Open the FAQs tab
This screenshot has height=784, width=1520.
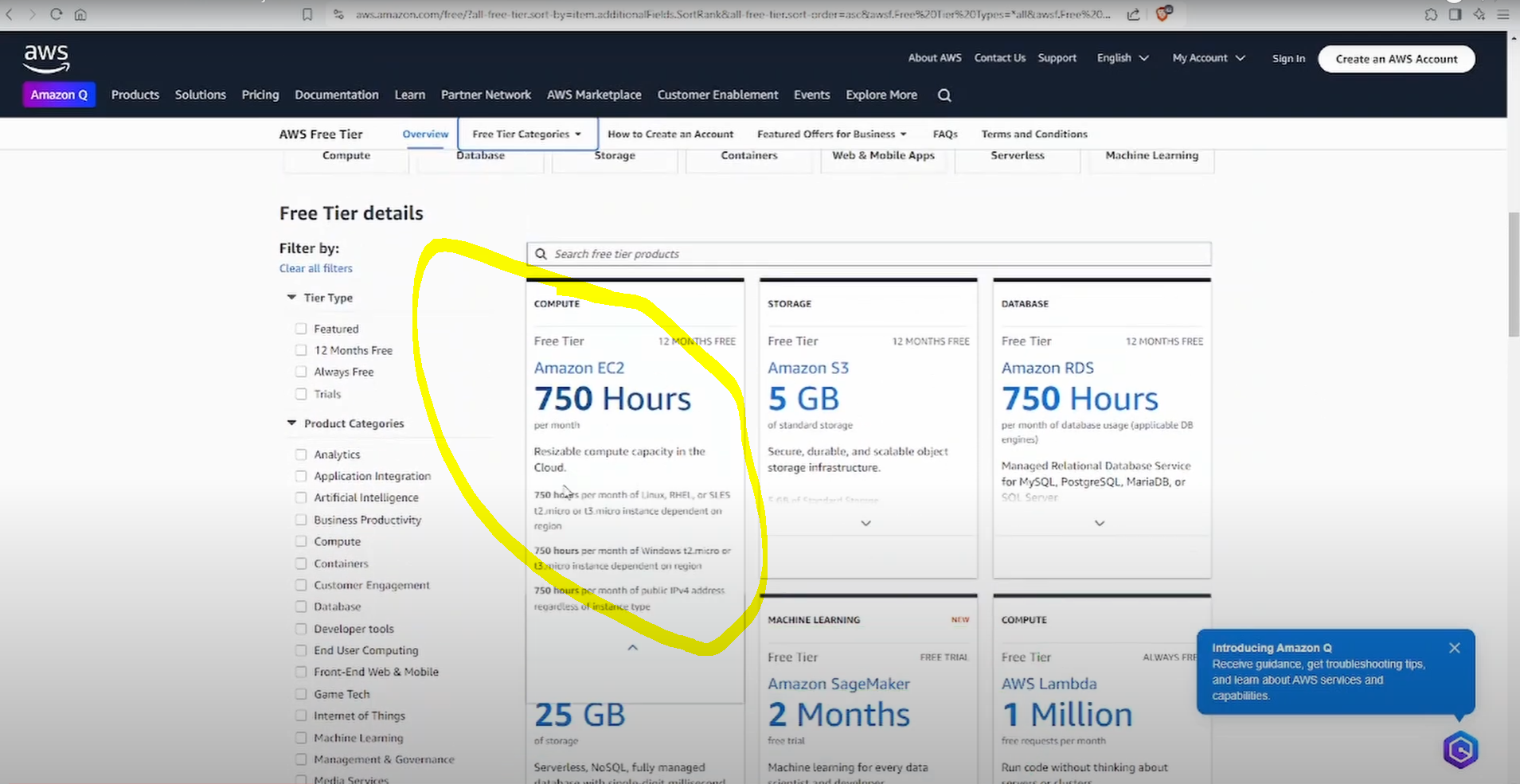(945, 134)
